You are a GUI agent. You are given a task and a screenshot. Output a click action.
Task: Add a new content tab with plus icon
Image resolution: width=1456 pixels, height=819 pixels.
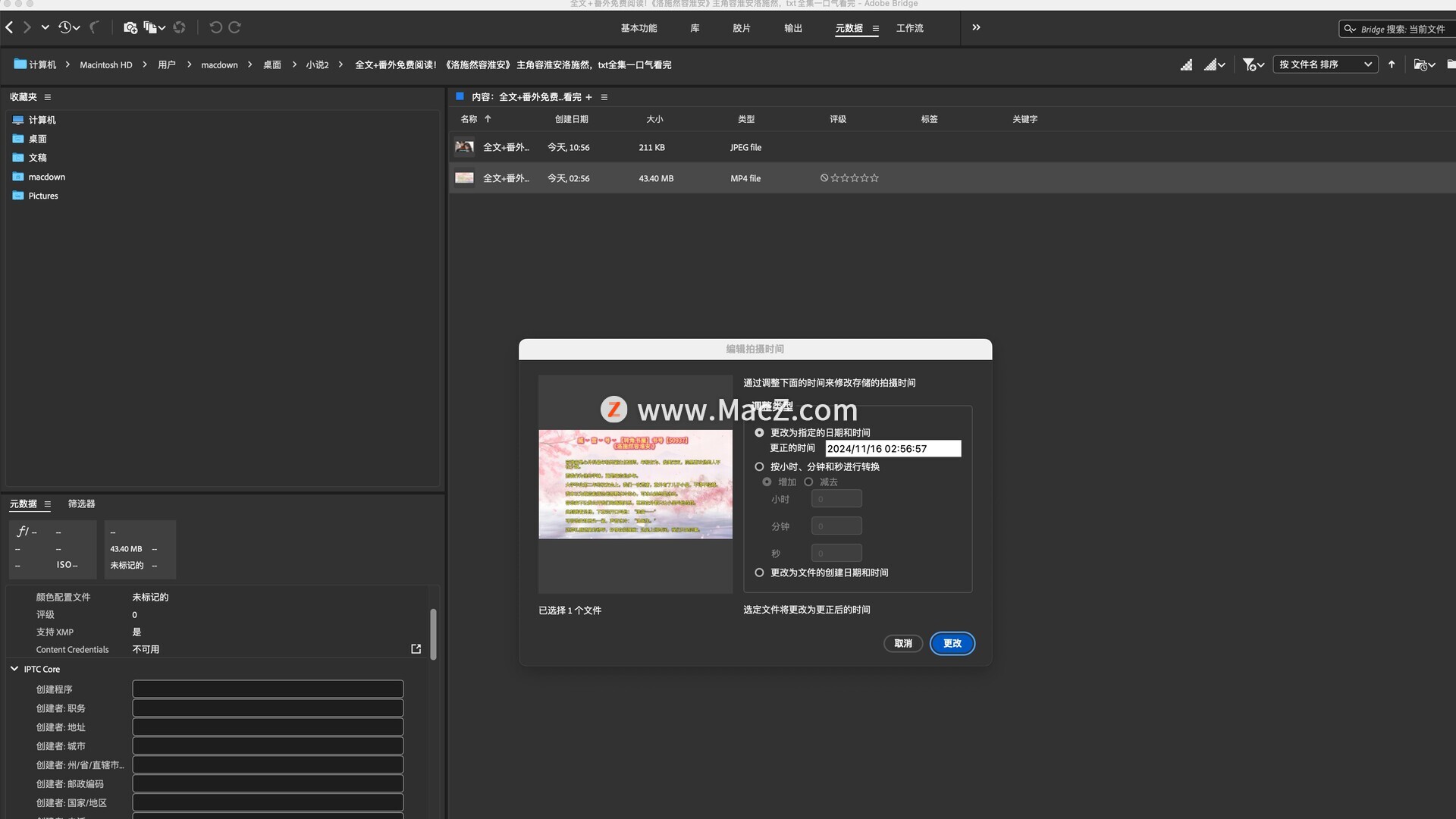pyautogui.click(x=588, y=97)
